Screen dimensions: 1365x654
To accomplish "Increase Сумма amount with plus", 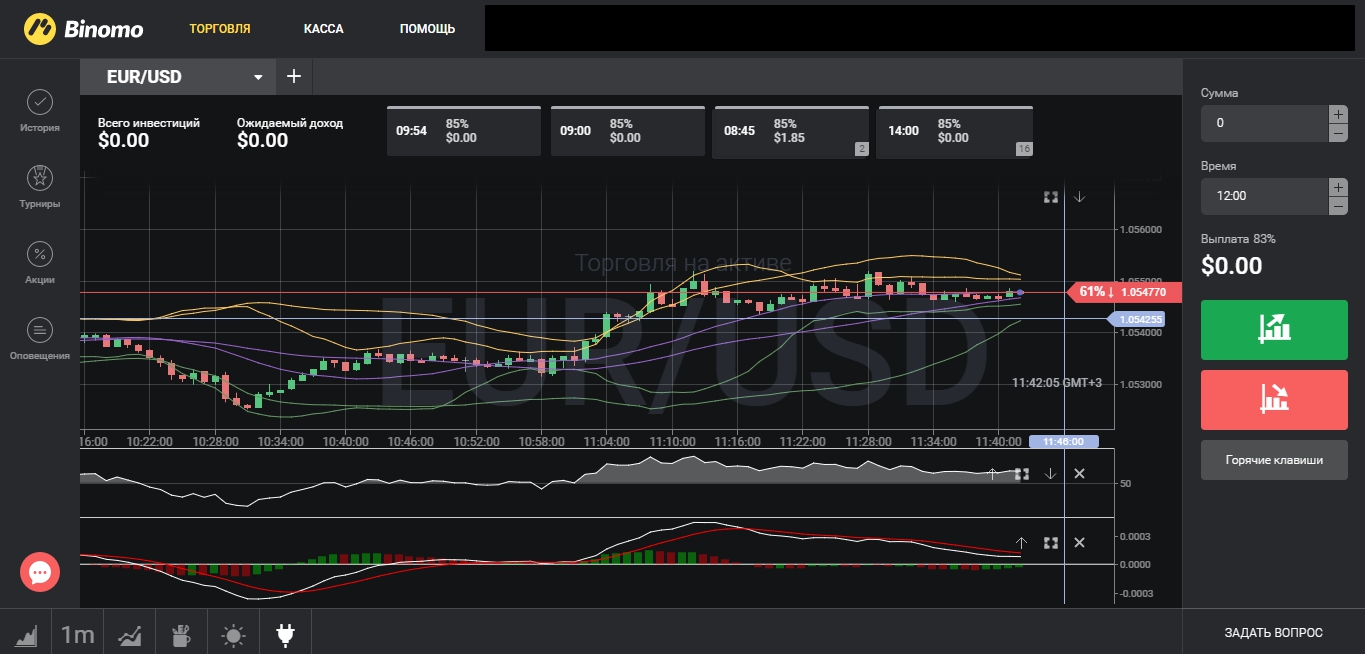I will tap(1338, 114).
